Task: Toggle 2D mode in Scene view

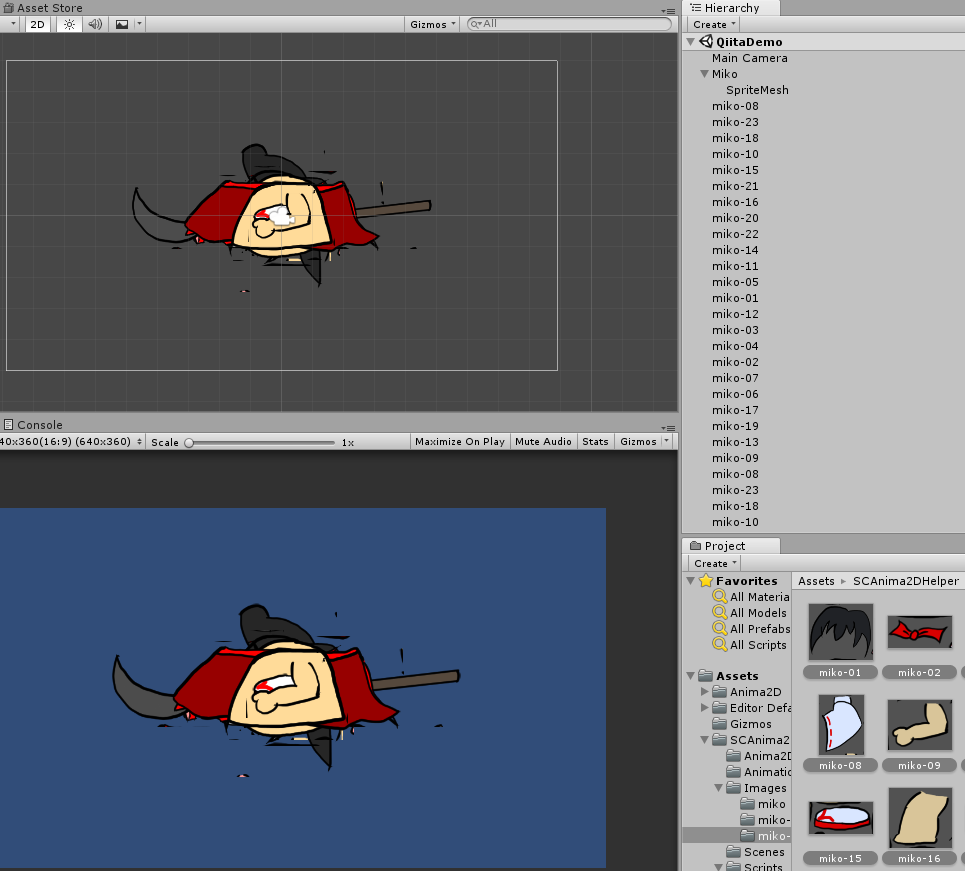Action: click(37, 24)
